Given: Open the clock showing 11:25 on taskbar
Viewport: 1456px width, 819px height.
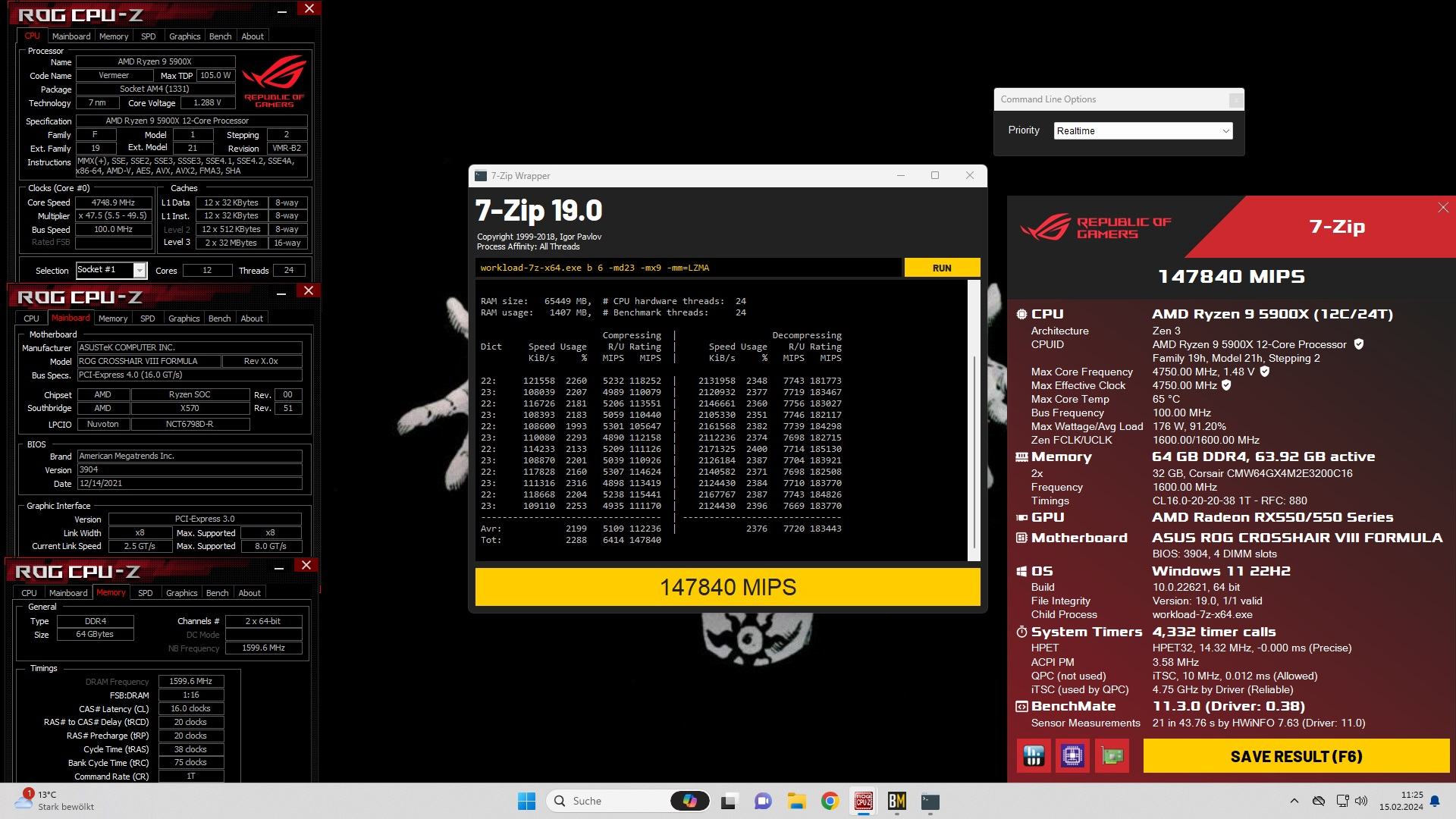Looking at the screenshot, I should pos(1401,801).
